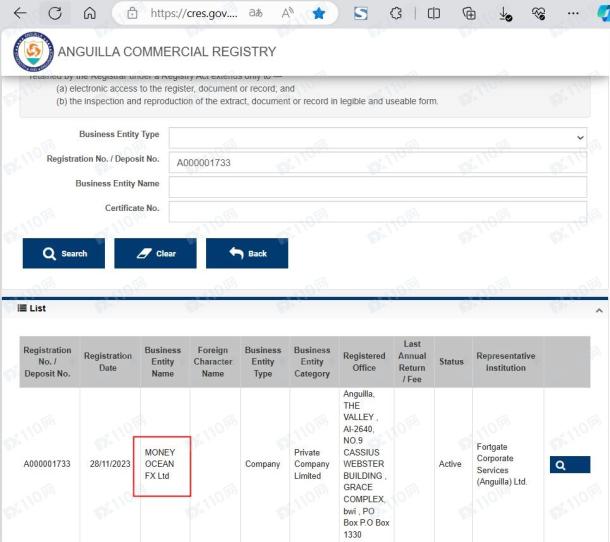The image size is (610, 542).
Task: Select the Active status cell
Action: (450, 464)
